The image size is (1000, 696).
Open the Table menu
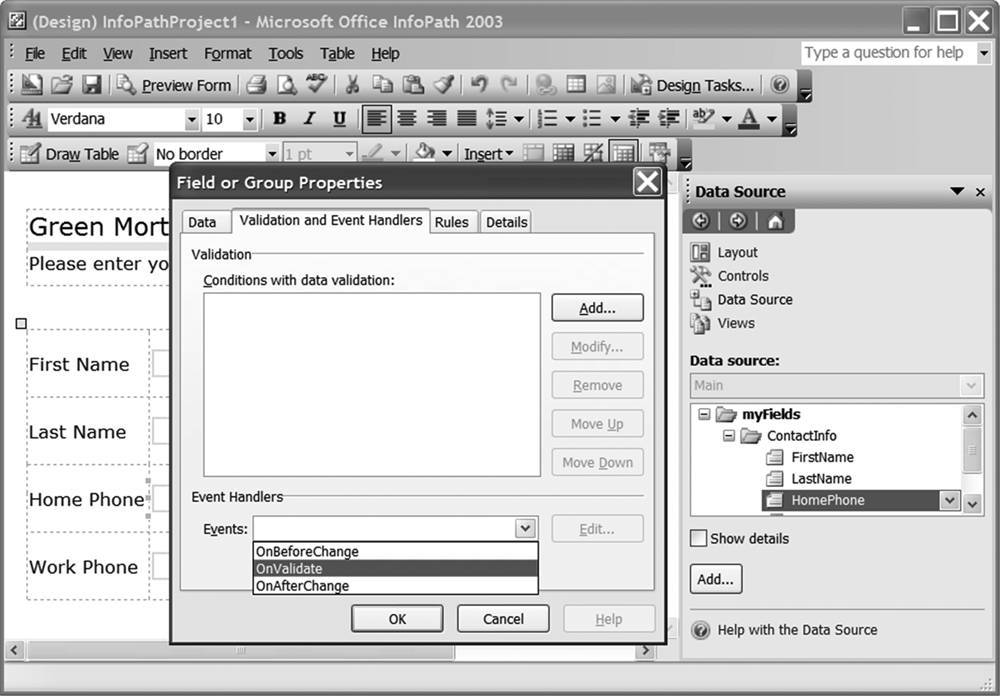pyautogui.click(x=337, y=54)
